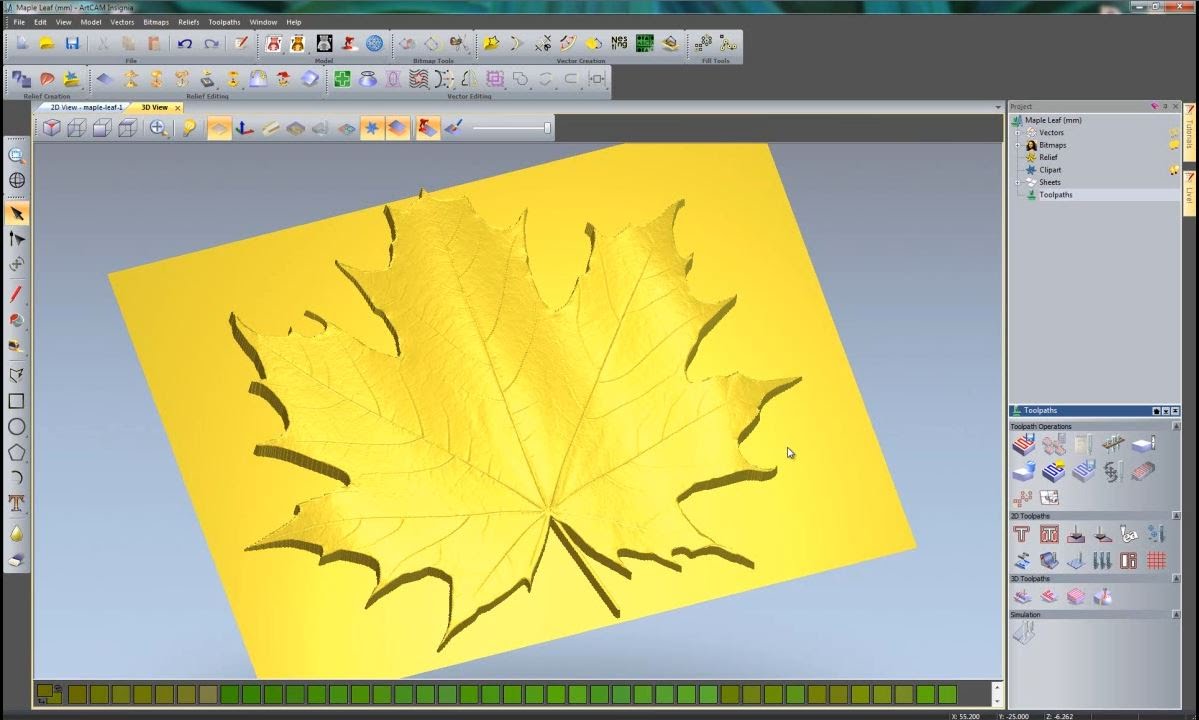Viewport: 1199px width, 720px height.
Task: Open the Nesting tool icon
Action: point(619,44)
